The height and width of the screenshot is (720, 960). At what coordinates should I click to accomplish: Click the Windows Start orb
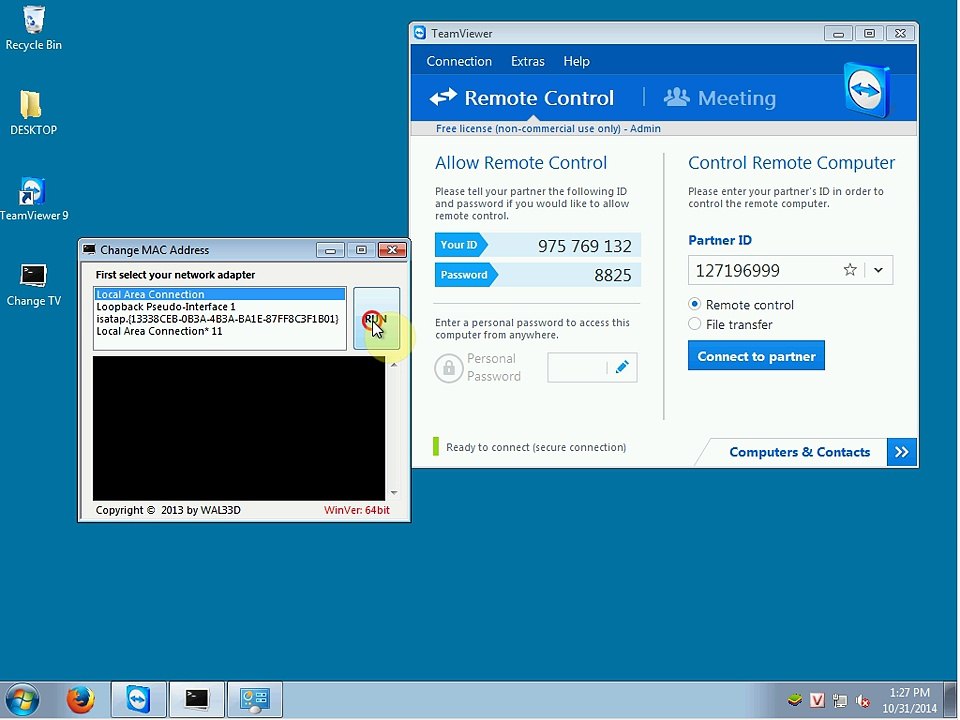tap(22, 699)
